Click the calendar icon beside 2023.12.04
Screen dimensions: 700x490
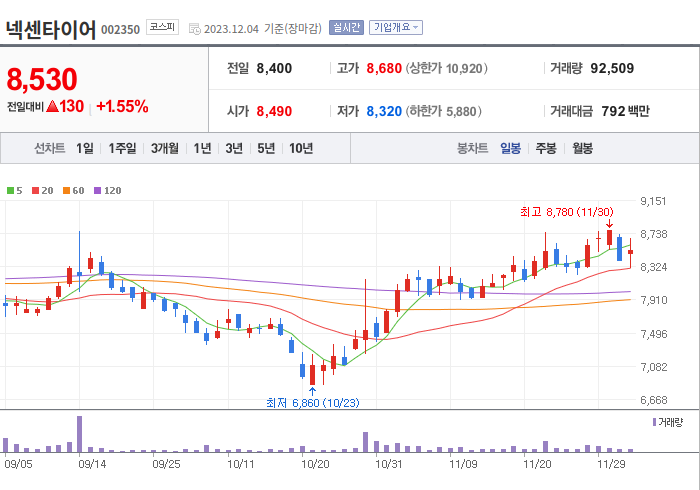pyautogui.click(x=194, y=29)
